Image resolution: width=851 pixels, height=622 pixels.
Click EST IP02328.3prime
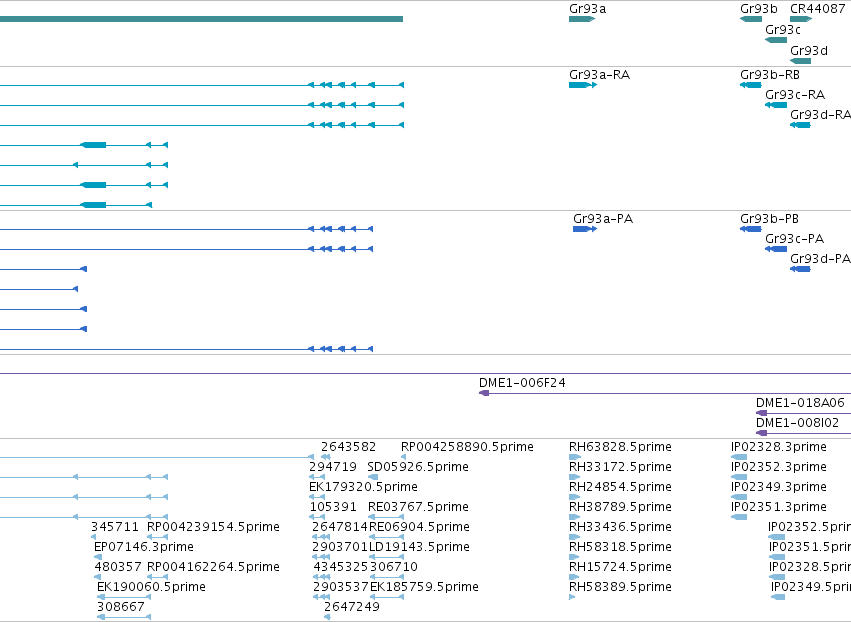point(739,457)
